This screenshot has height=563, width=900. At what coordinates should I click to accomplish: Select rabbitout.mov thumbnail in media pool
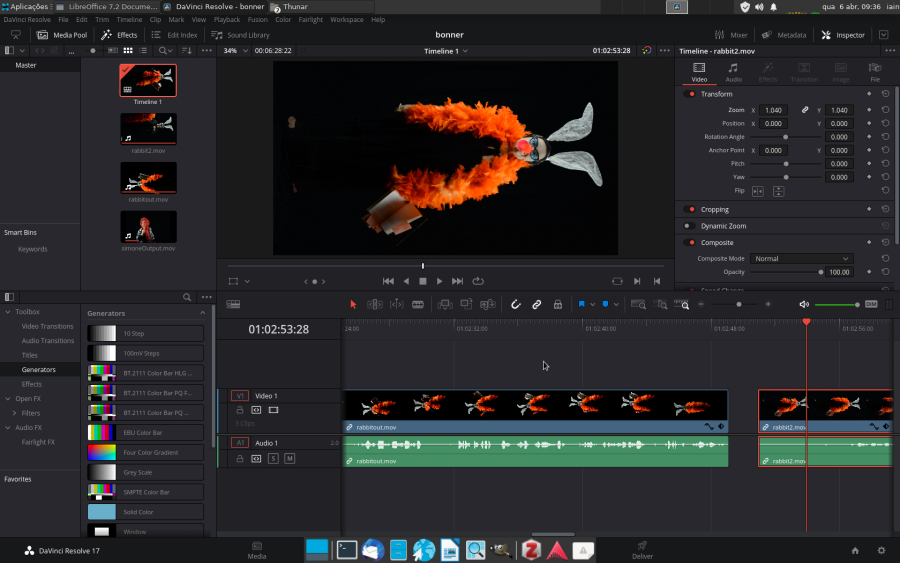[x=148, y=177]
